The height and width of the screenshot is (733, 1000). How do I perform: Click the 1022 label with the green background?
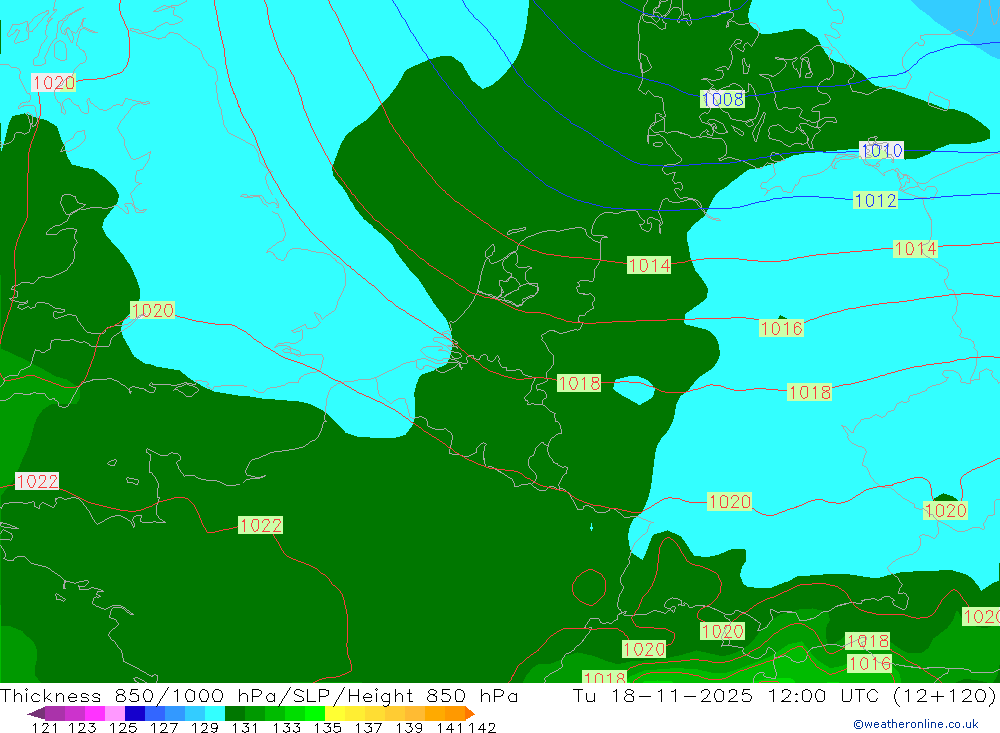(260, 526)
